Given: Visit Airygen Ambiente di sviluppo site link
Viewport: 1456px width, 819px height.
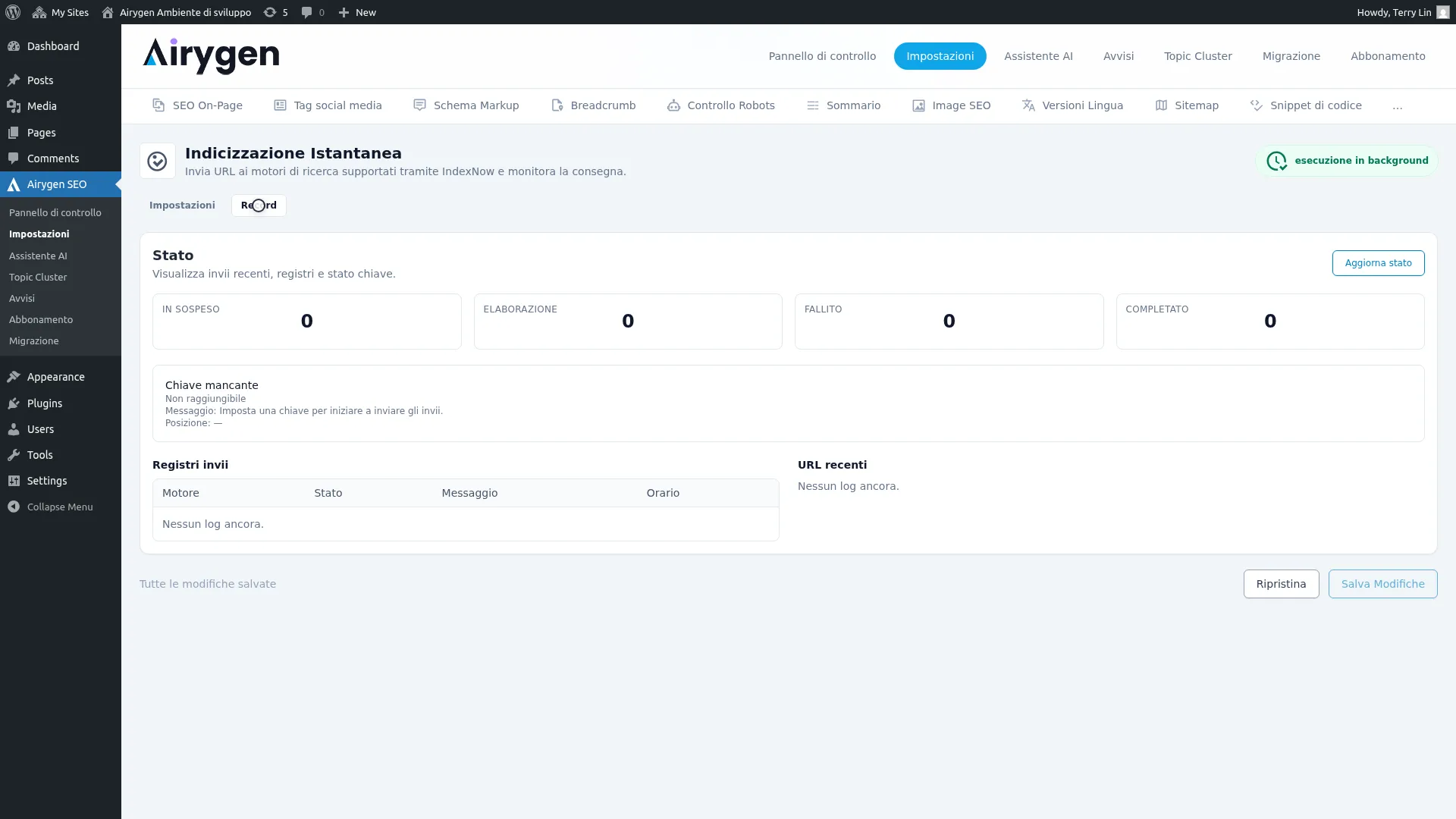Looking at the screenshot, I should point(177,12).
